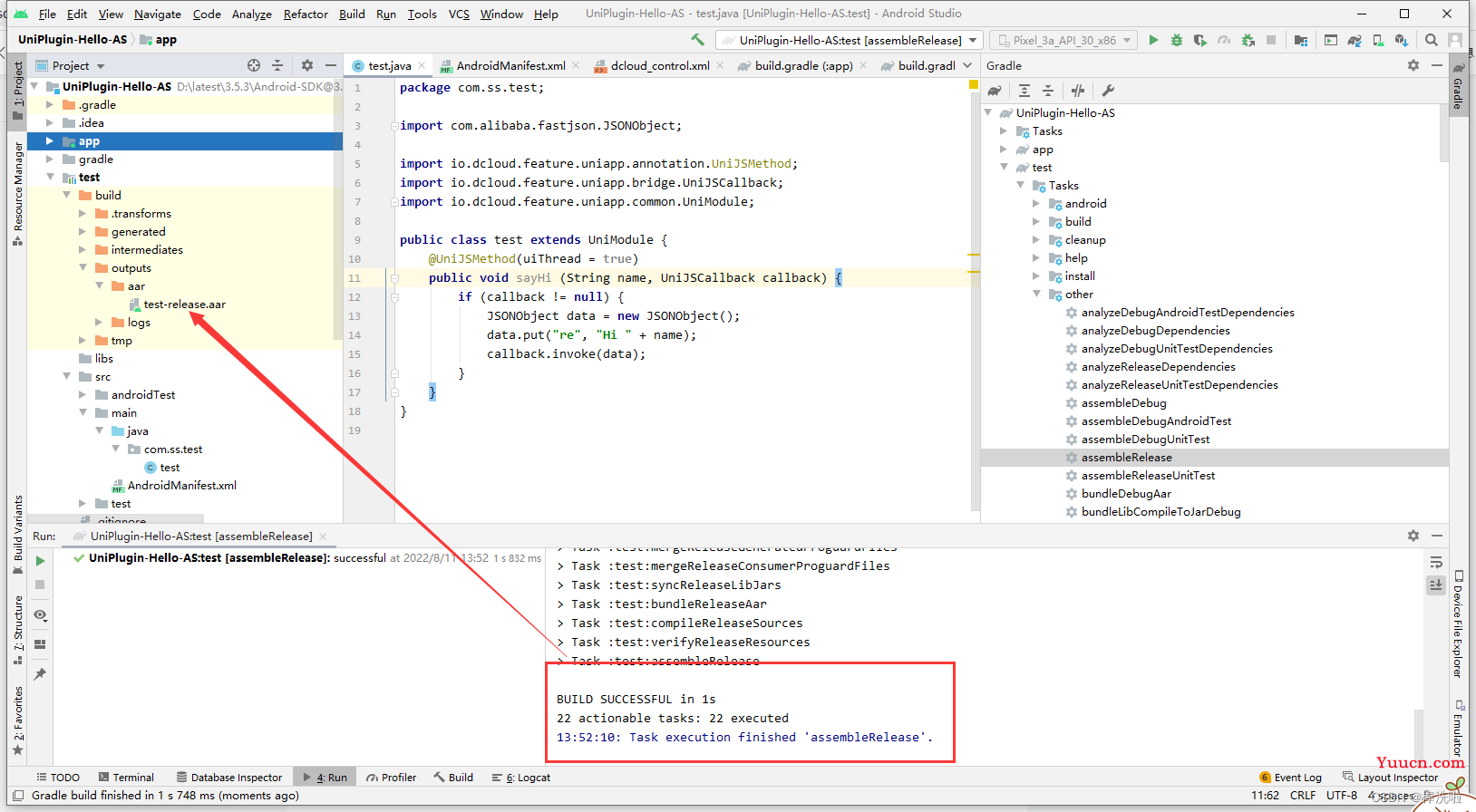Toggle soft-wrap in Run console

[x=1436, y=563]
